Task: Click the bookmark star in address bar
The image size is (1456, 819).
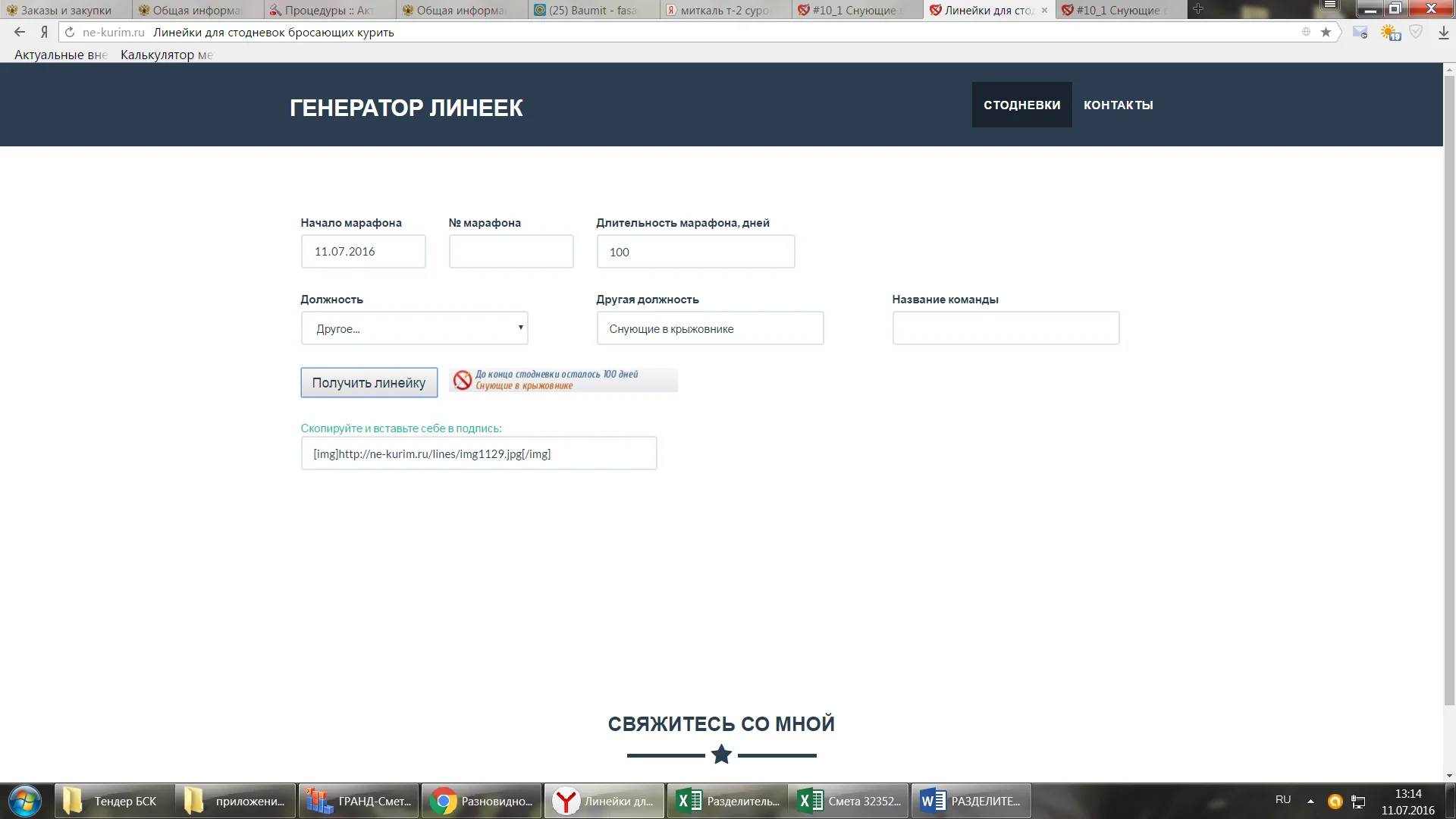Action: (x=1326, y=32)
